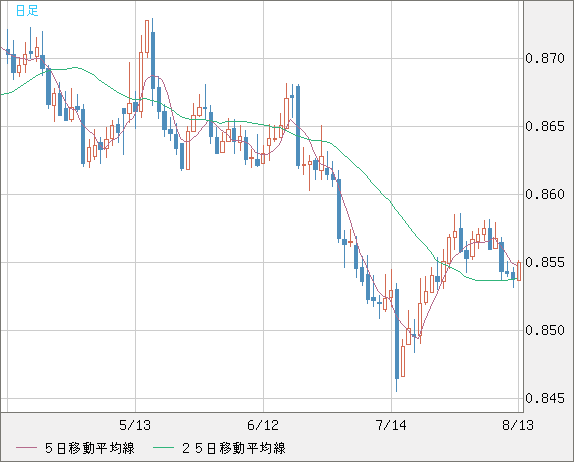Click the last red candlestick at 8/13
574x462 pixels.
[519, 271]
